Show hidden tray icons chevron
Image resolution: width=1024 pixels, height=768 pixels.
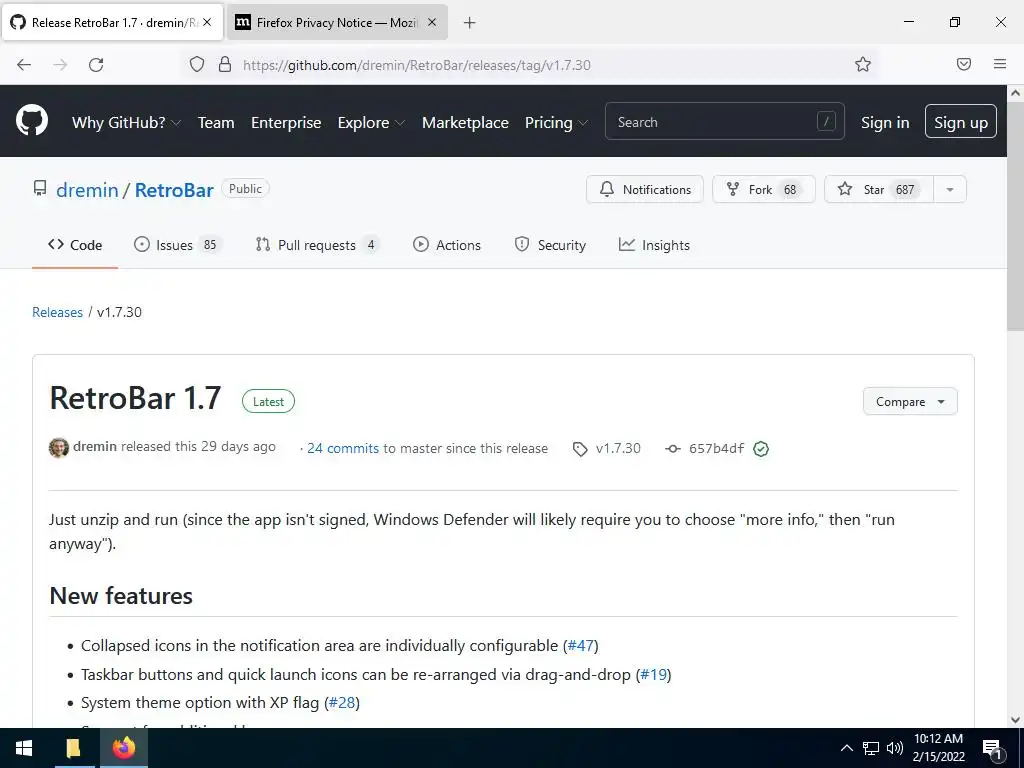point(846,748)
